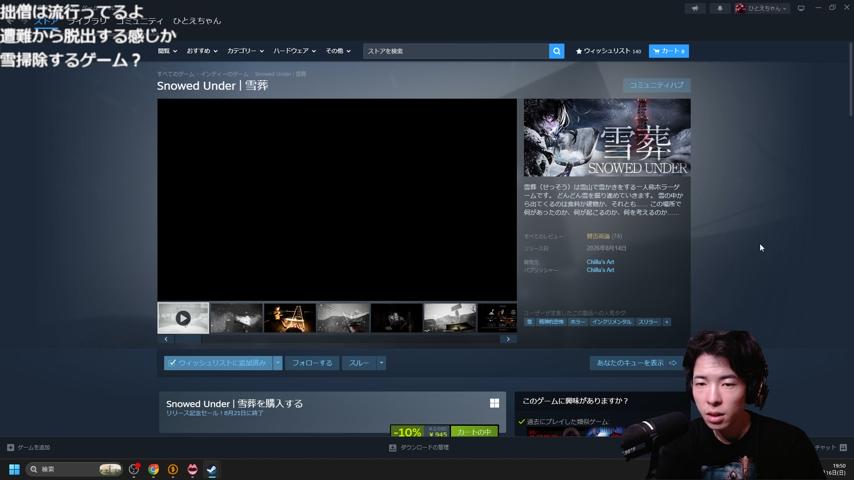854x480 pixels.
Task: Click the フォローする button
Action: coord(312,363)
